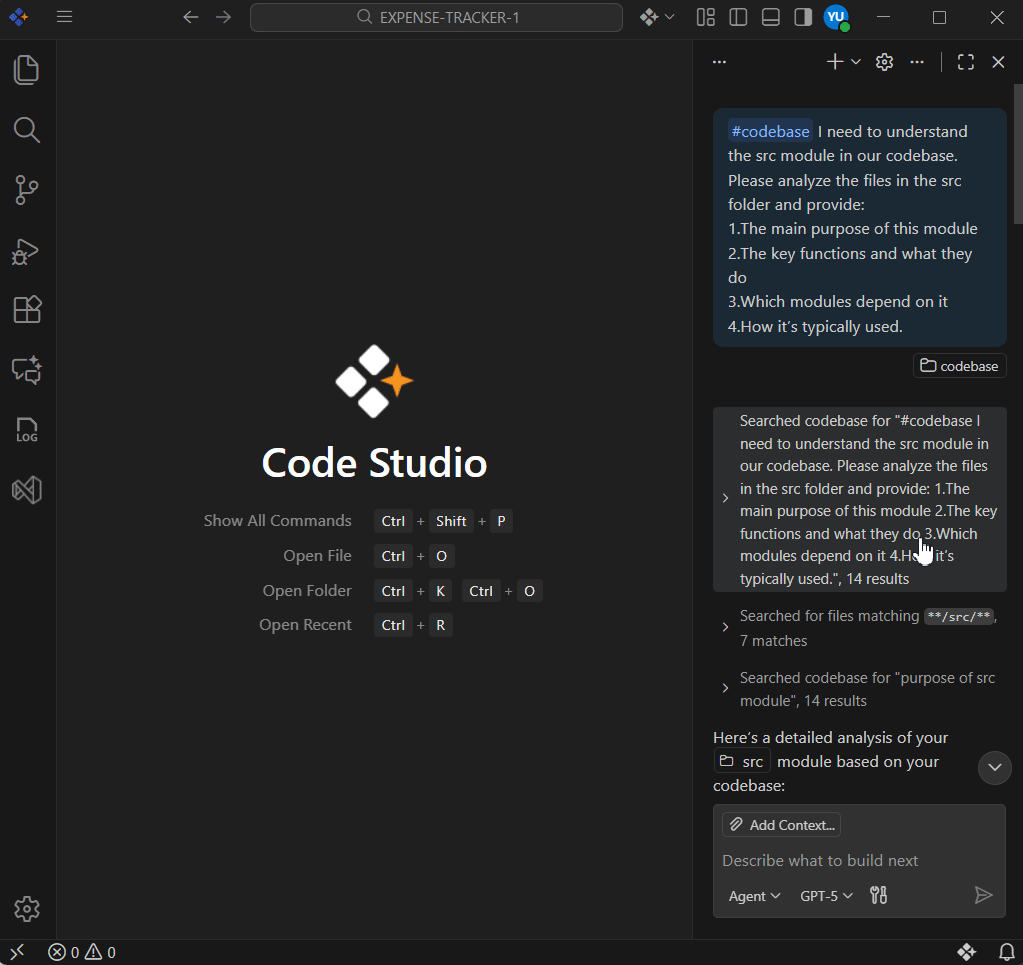The image size is (1023, 965).
Task: Go forward with the right arrow
Action: pyautogui.click(x=223, y=17)
